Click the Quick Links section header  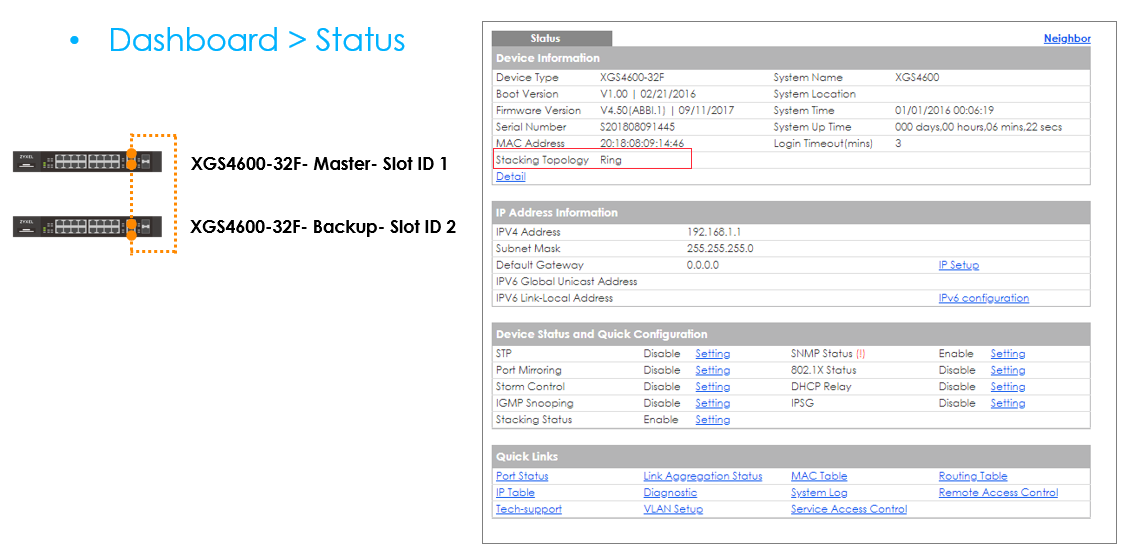pos(791,456)
